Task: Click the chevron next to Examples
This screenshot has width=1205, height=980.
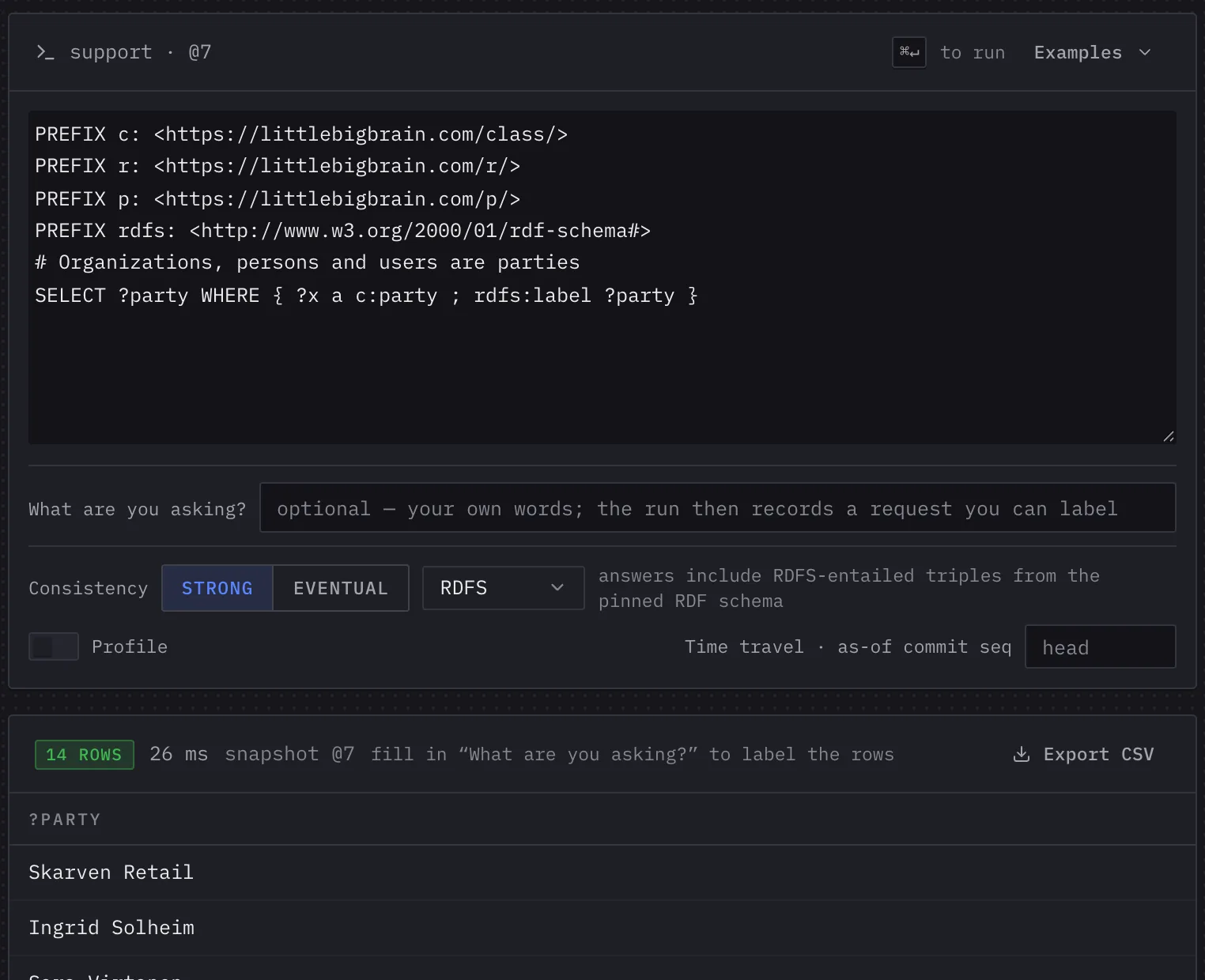Action: (1145, 53)
